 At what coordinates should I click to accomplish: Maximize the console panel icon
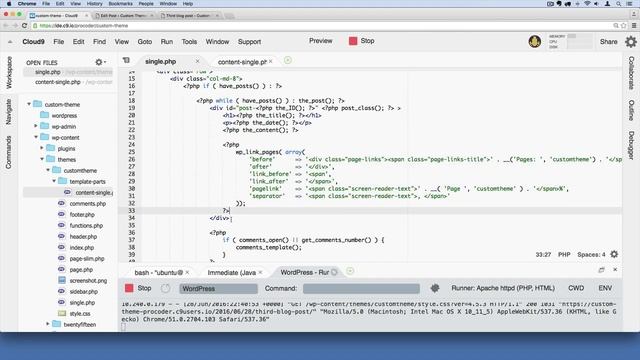point(601,270)
